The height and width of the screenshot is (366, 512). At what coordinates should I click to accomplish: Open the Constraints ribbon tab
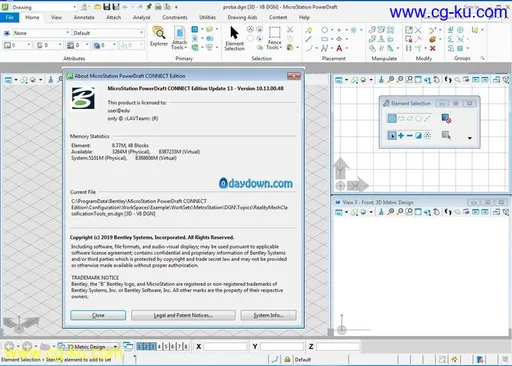pyautogui.click(x=175, y=17)
